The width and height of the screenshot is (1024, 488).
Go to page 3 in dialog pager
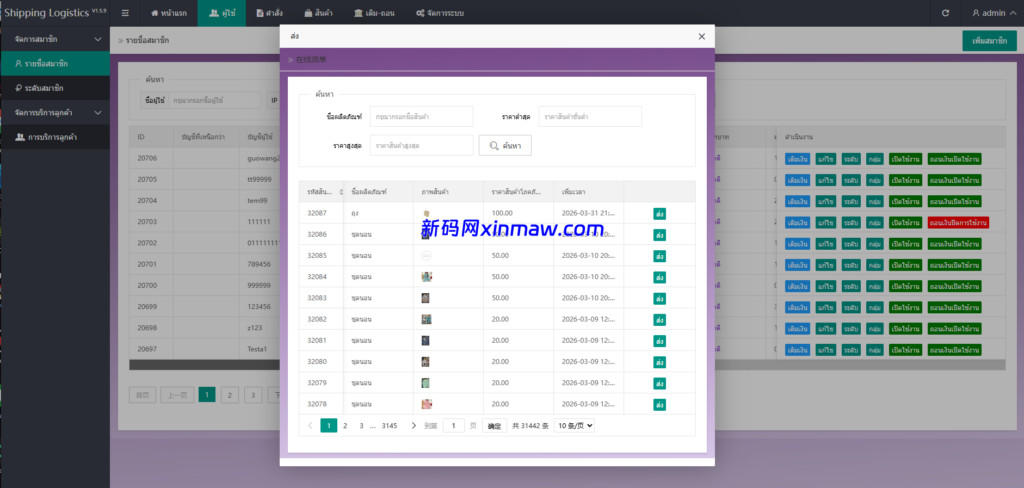[x=361, y=425]
